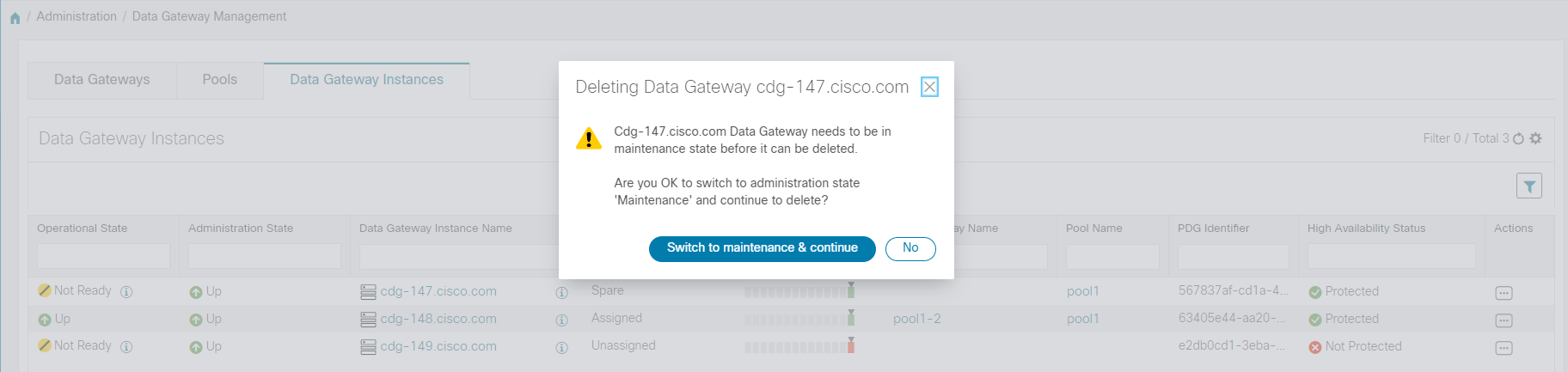This screenshot has height=372, width=1568.
Task: Show info for cdg-148.cisco.com instance
Action: coord(561,320)
